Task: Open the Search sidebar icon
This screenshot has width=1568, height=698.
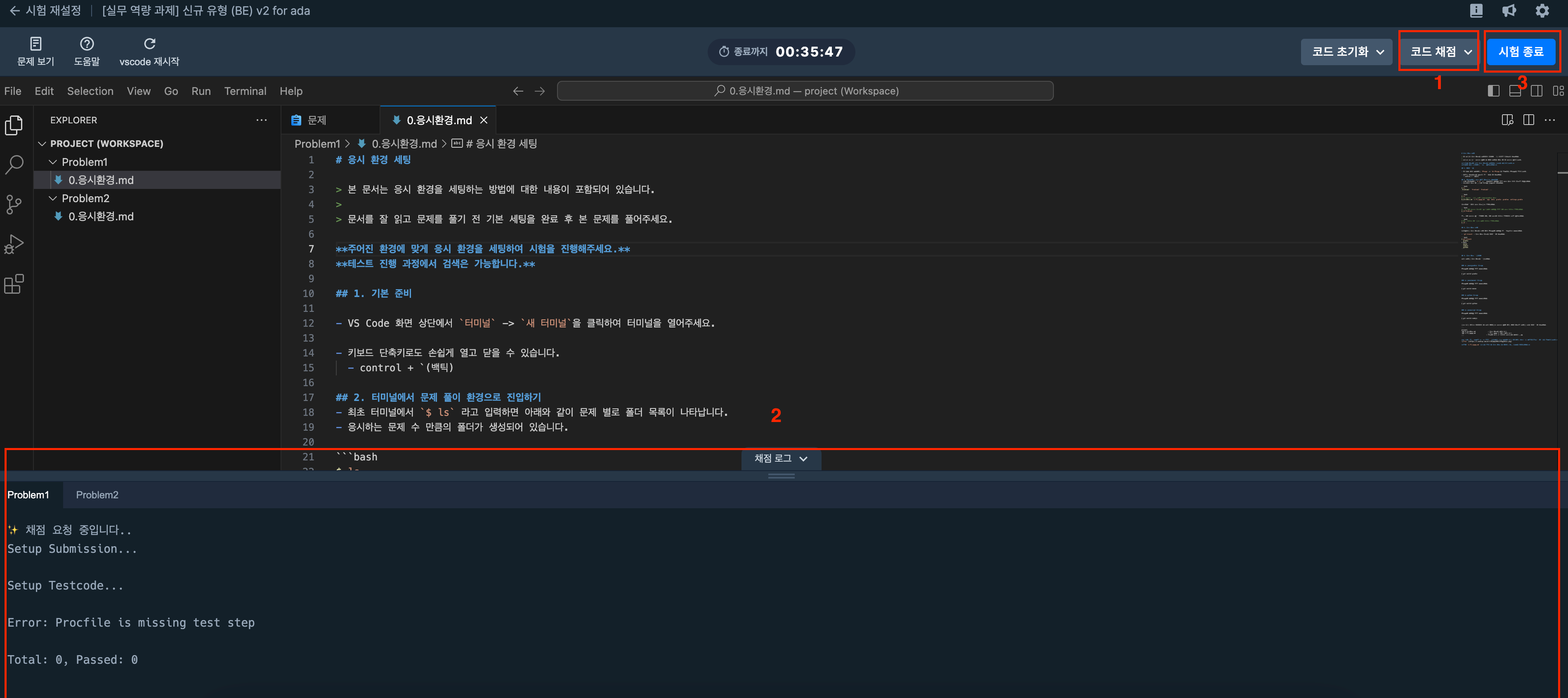Action: click(14, 164)
